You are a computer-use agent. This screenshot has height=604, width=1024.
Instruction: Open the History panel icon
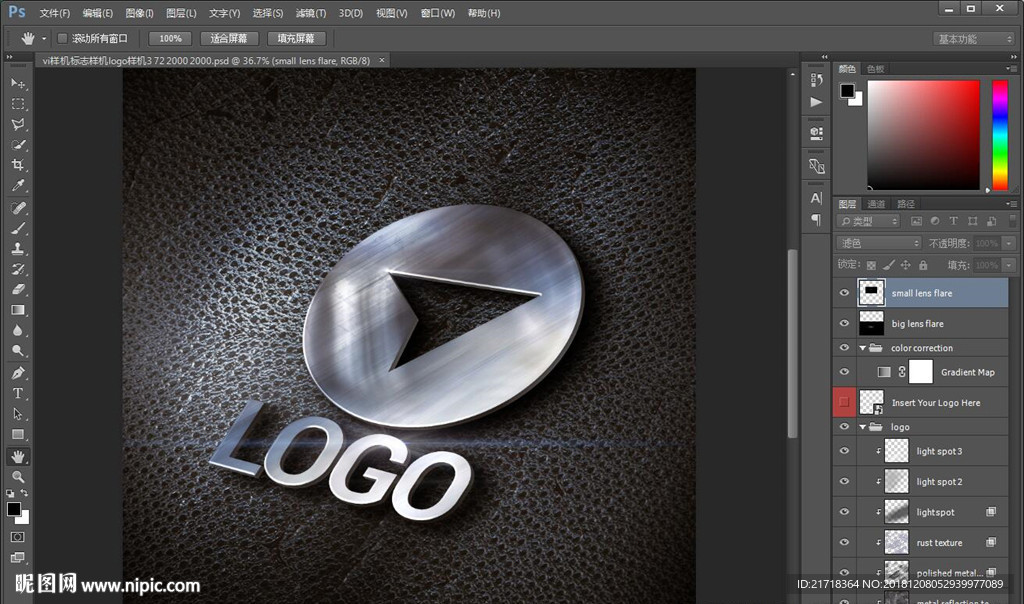816,80
